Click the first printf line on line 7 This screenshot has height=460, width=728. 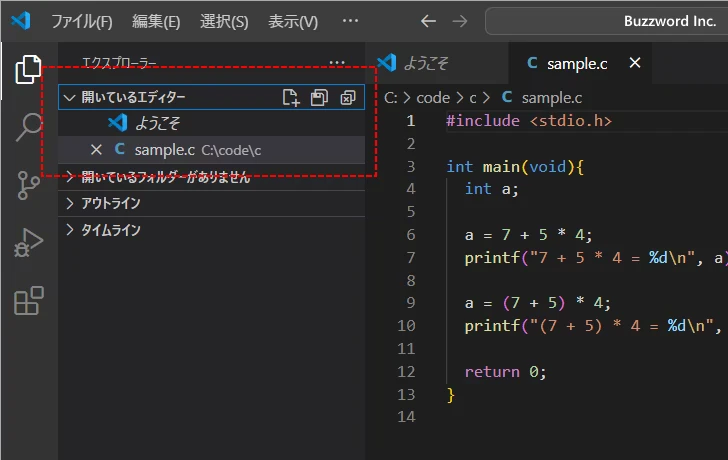594,258
